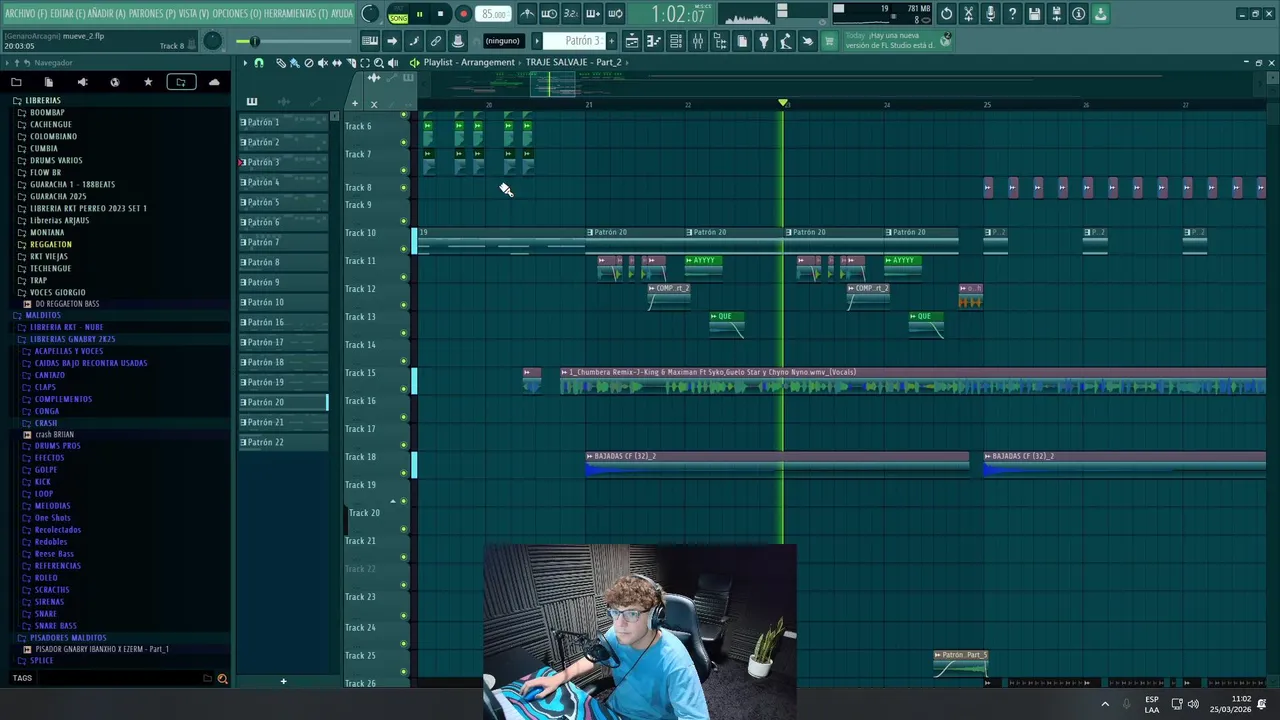Select the playlist Playback speaker tool
The width and height of the screenshot is (1280, 720).
(x=392, y=62)
